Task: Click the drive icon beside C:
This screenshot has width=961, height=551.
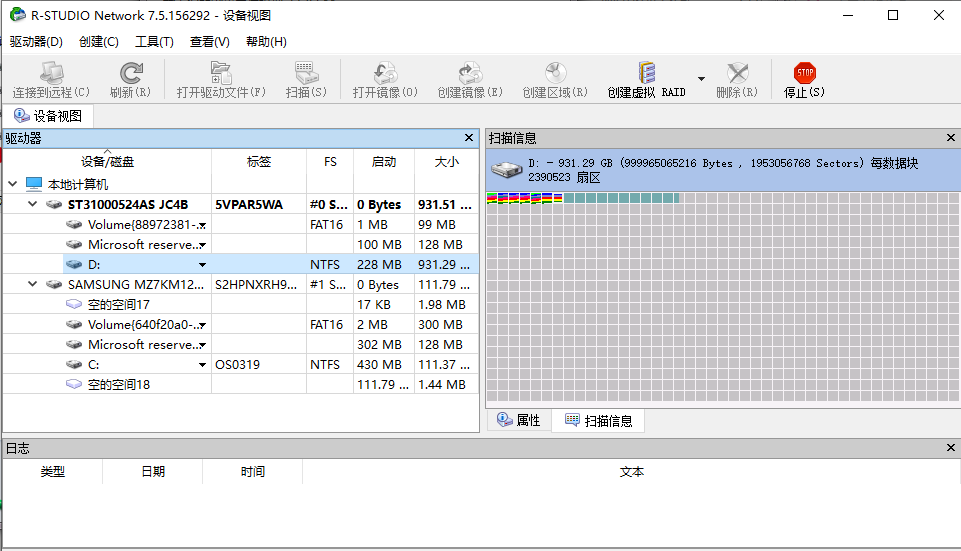Action: click(74, 364)
